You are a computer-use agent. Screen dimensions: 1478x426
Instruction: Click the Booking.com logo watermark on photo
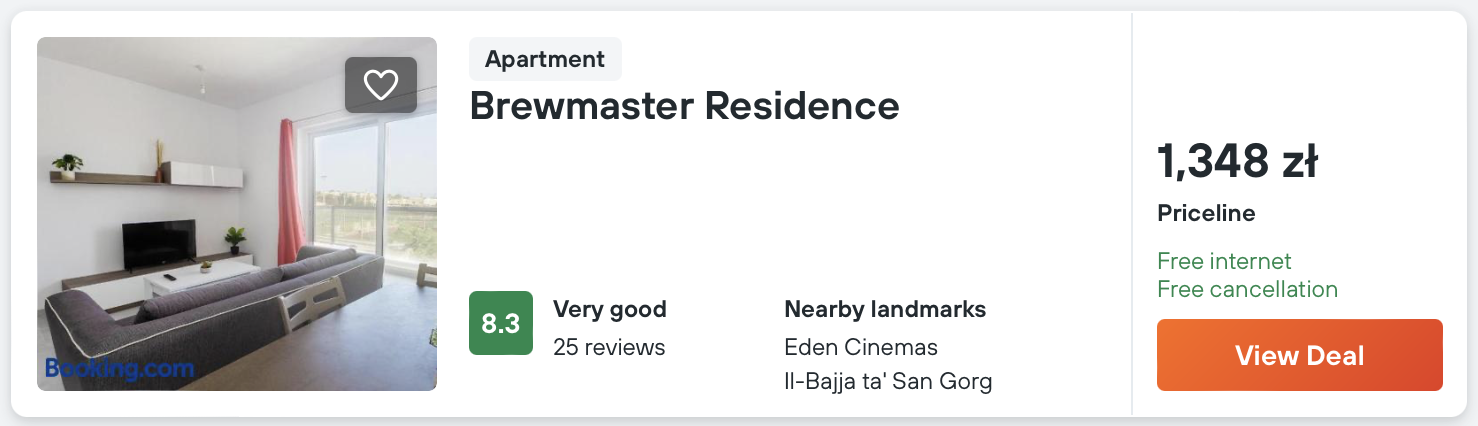coord(119,368)
